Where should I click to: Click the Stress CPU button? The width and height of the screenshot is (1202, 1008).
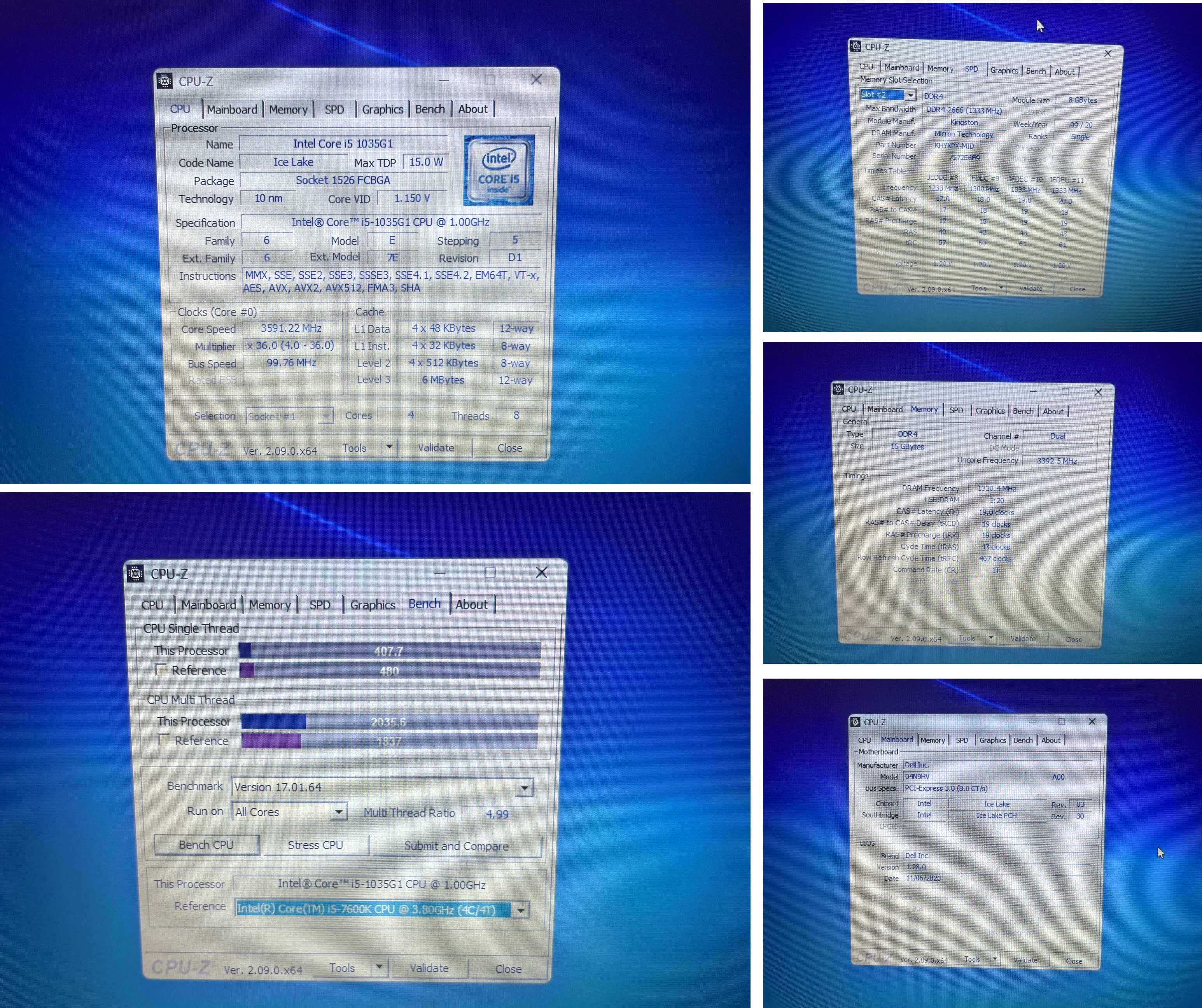(315, 845)
